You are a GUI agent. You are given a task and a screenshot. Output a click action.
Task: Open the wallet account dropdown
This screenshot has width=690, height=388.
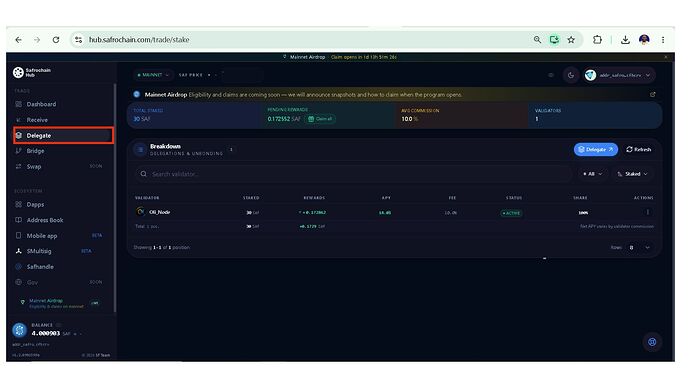click(620, 75)
